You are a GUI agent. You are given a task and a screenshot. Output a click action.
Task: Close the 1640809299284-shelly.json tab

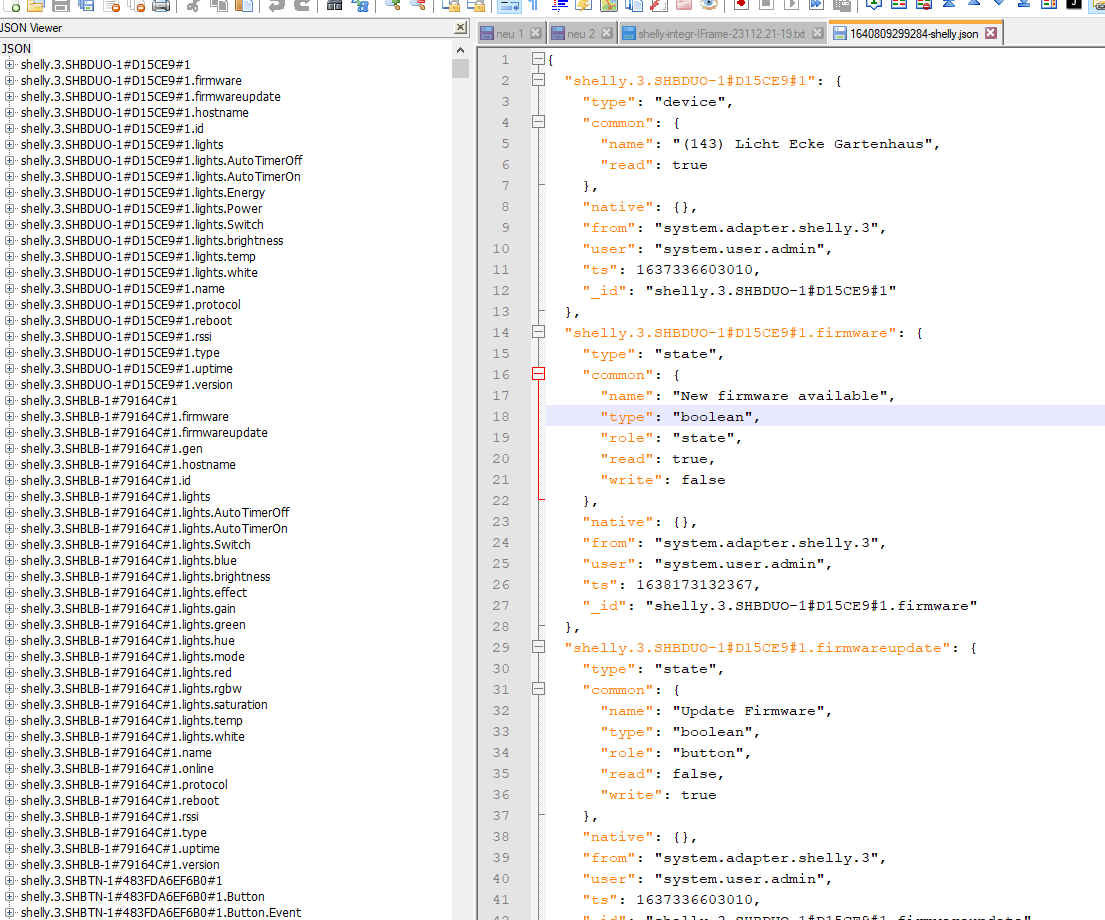(x=991, y=33)
